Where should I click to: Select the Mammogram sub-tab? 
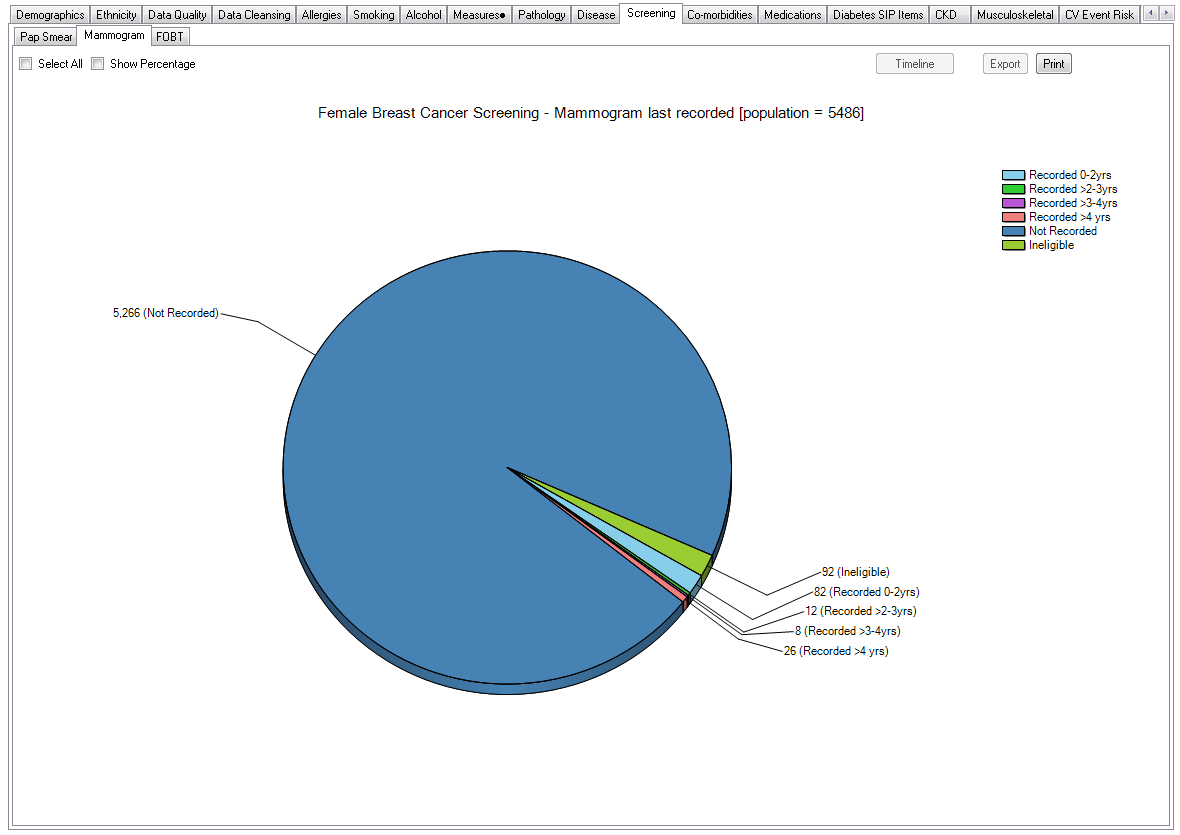coord(114,35)
